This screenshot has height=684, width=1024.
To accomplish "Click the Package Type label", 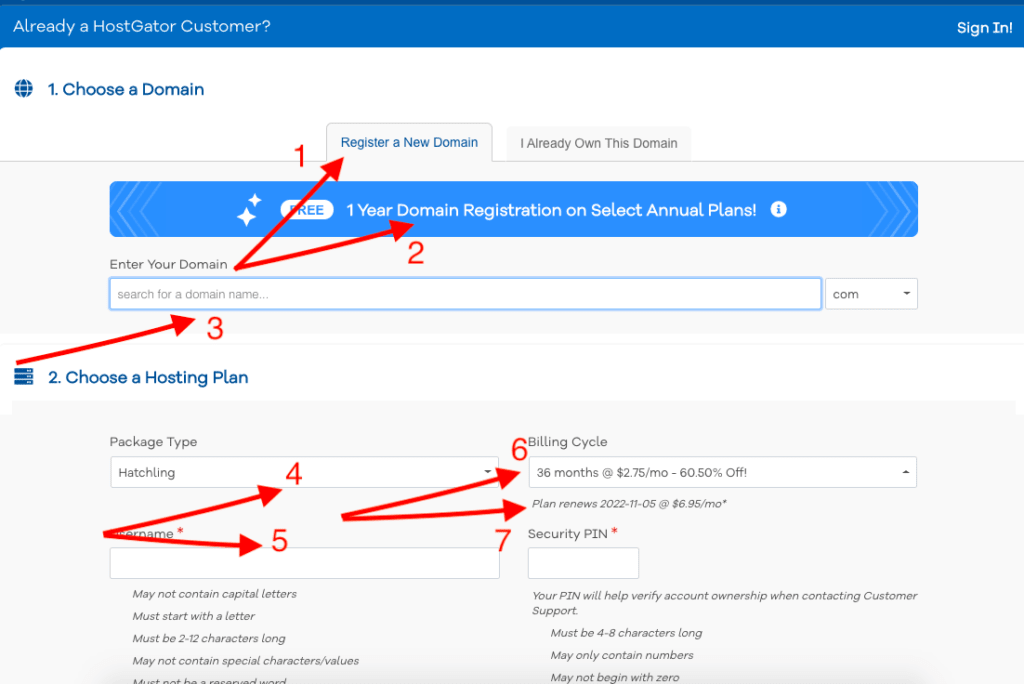I will pyautogui.click(x=153, y=442).
